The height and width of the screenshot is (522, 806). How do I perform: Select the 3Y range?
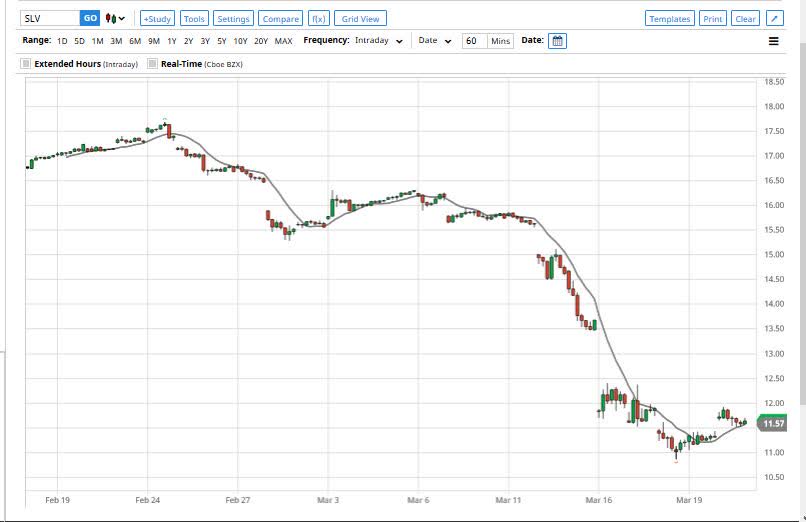205,41
